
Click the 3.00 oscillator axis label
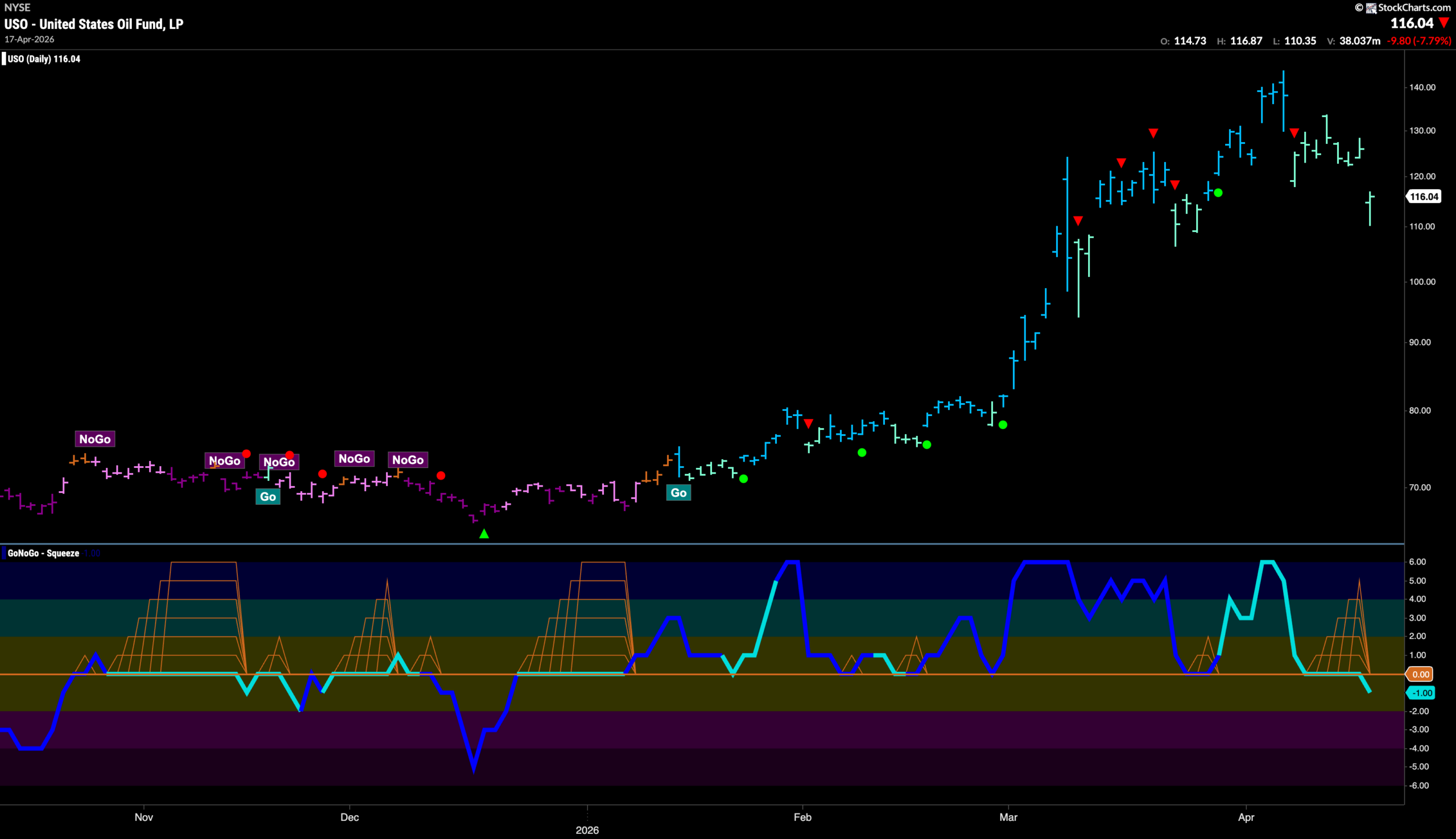click(x=1417, y=618)
